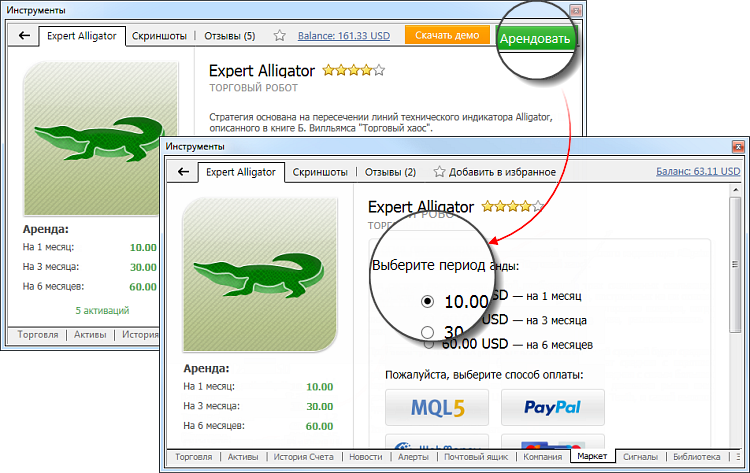Image resolution: width=750 pixels, height=473 pixels.
Task: Click back arrow in rear Инструменты window
Action: tap(24, 35)
